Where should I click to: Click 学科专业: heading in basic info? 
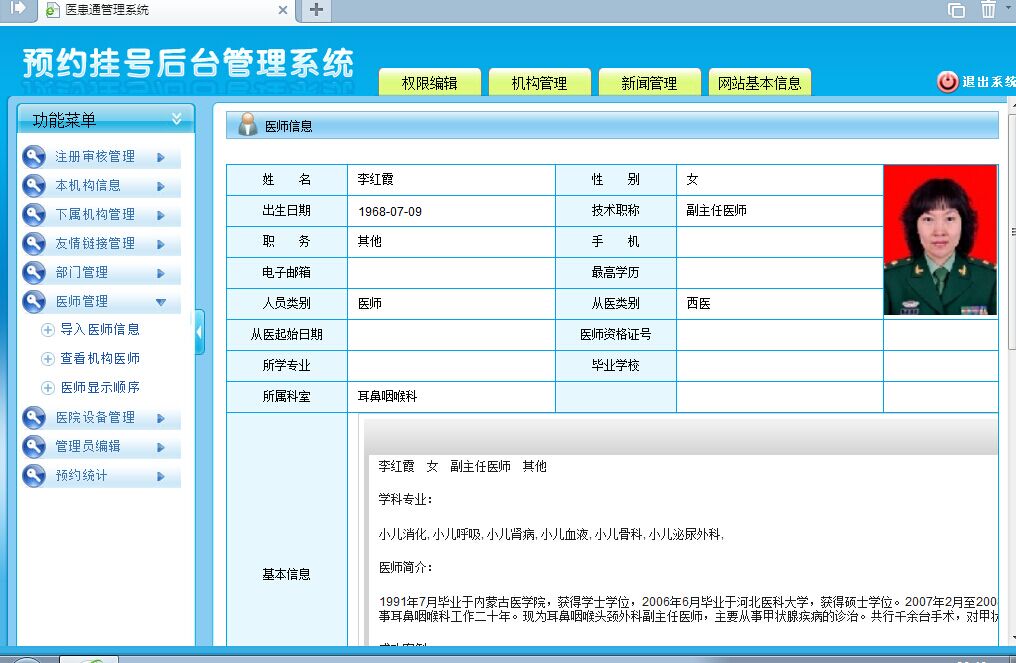click(x=406, y=500)
